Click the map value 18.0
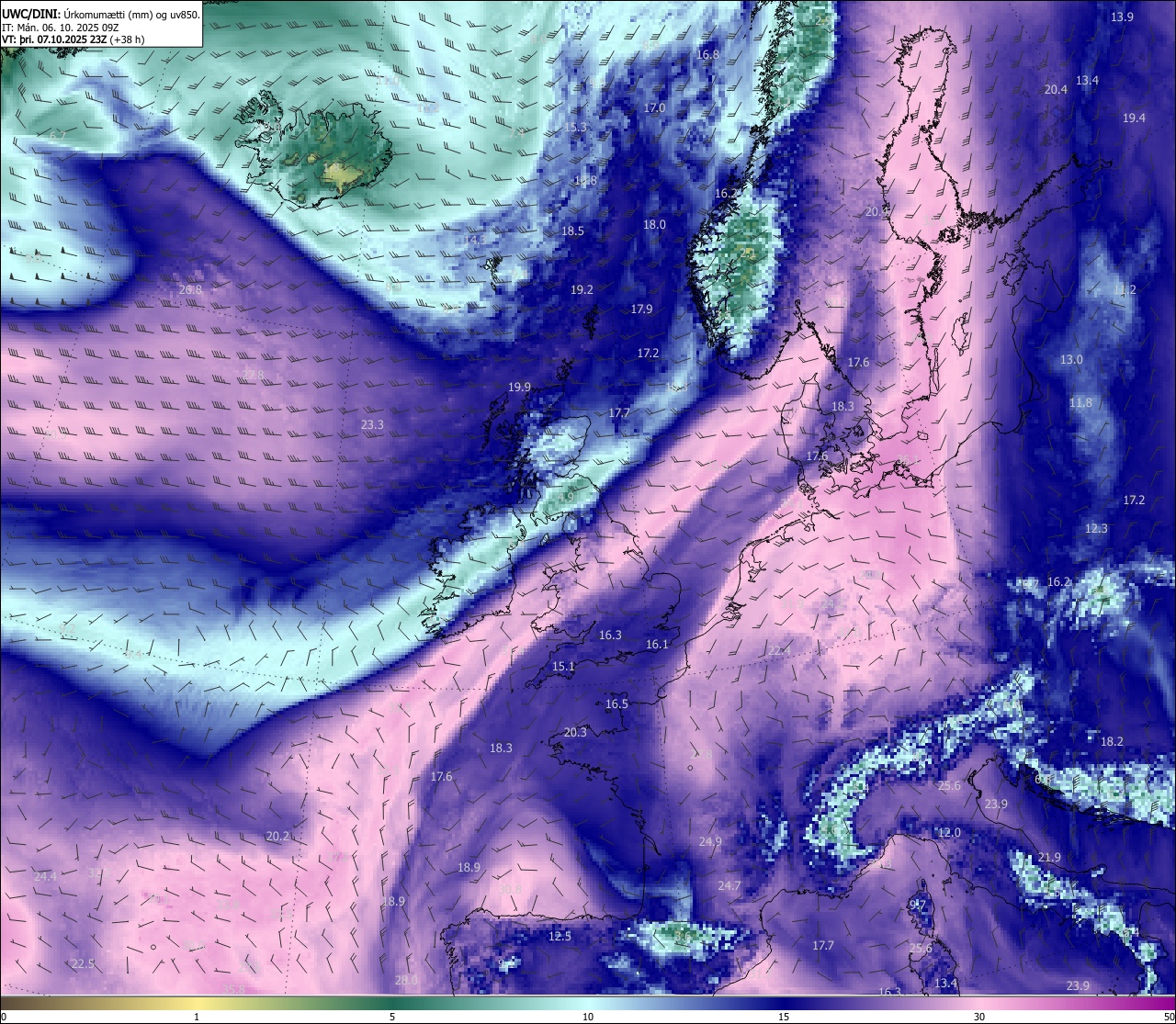The image size is (1176, 1024). pyautogui.click(x=654, y=225)
